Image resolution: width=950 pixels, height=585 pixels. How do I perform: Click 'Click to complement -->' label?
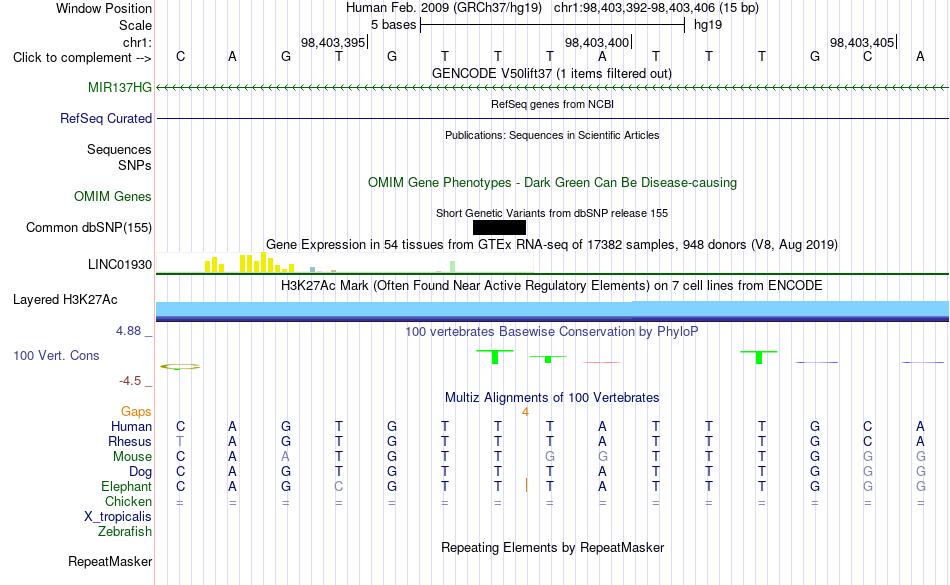(x=82, y=58)
